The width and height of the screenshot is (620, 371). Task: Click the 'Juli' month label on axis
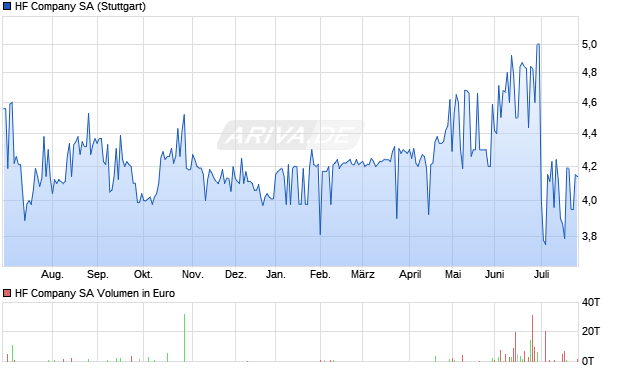coord(542,274)
